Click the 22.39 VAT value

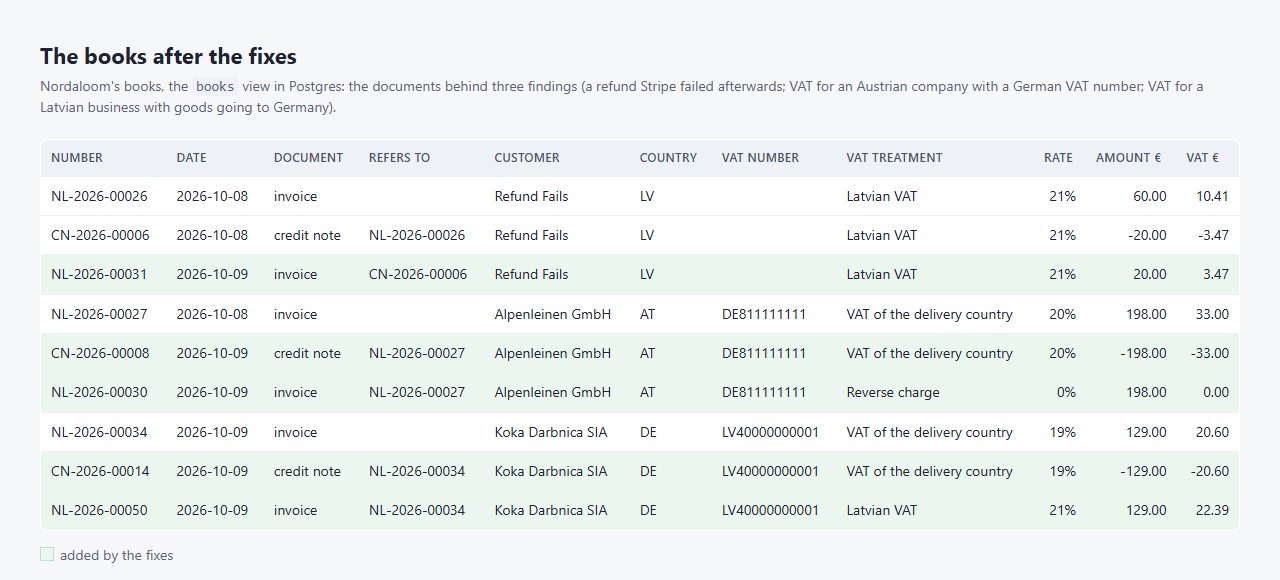click(x=1212, y=510)
